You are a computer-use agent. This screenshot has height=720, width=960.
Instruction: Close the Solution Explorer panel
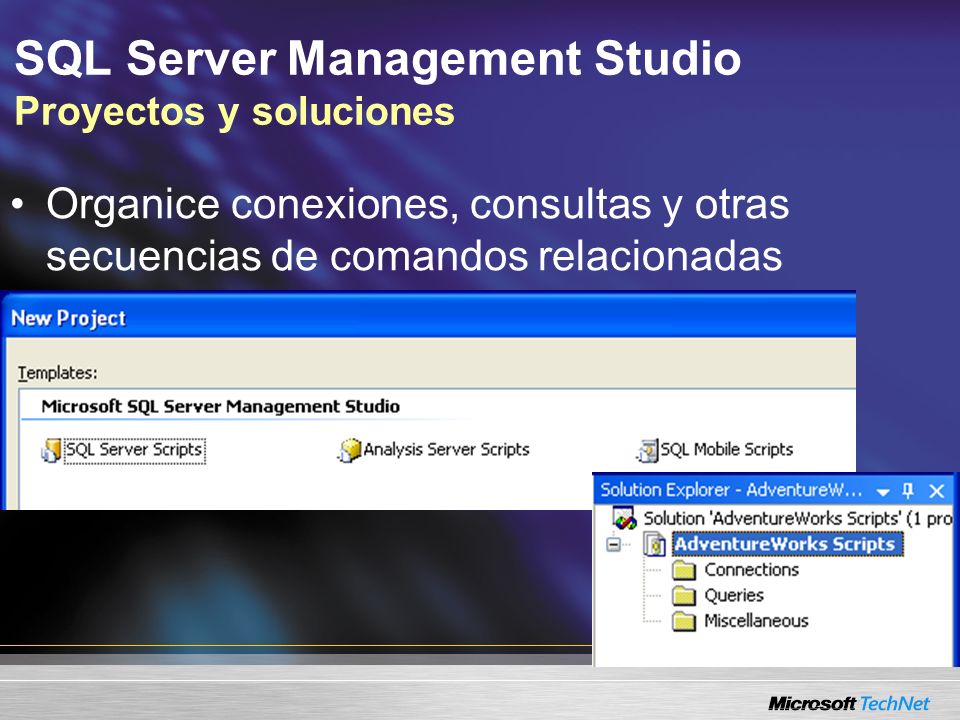[x=937, y=490]
